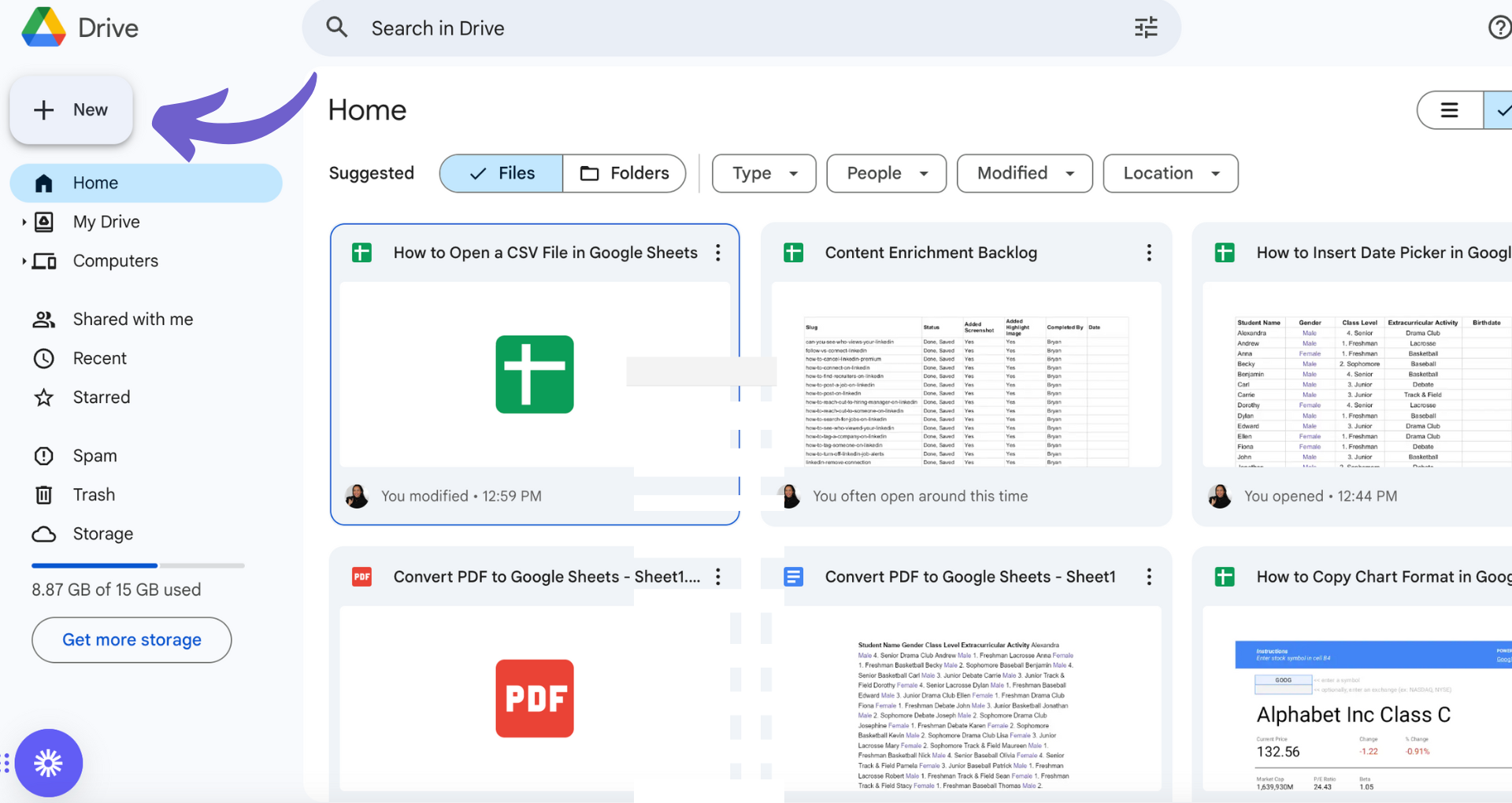Image resolution: width=1512 pixels, height=803 pixels.
Task: Open How to Insert Date Picker preview thumbnail
Action: [1358, 375]
